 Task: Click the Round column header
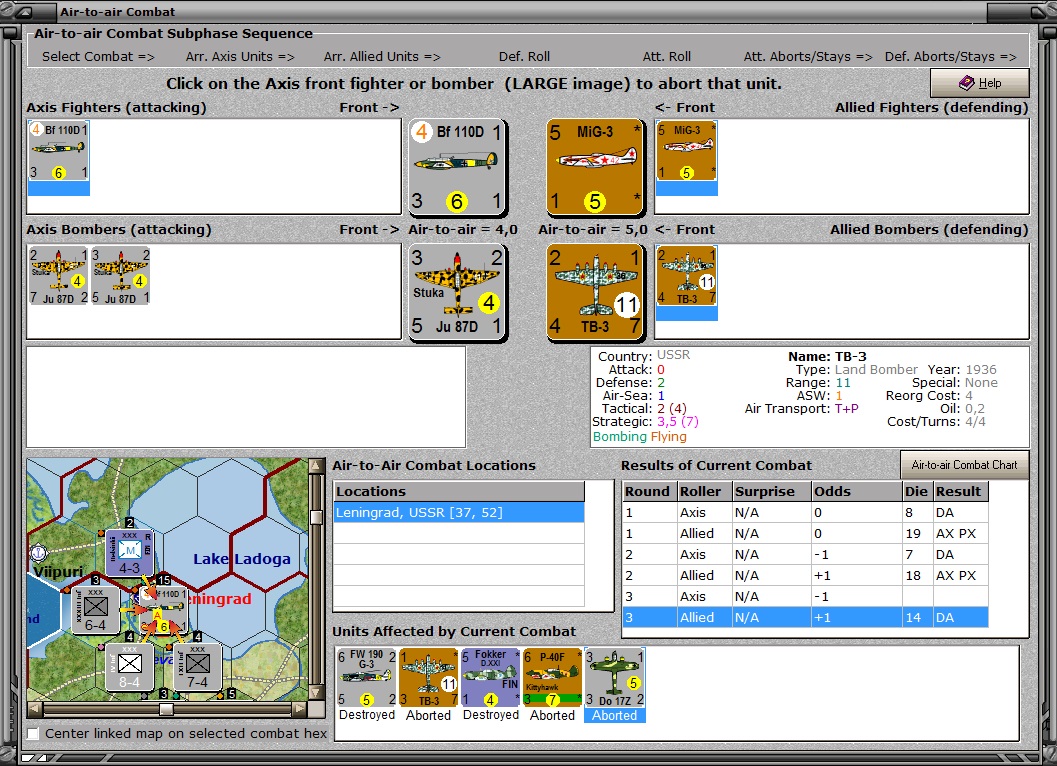pyautogui.click(x=650, y=491)
